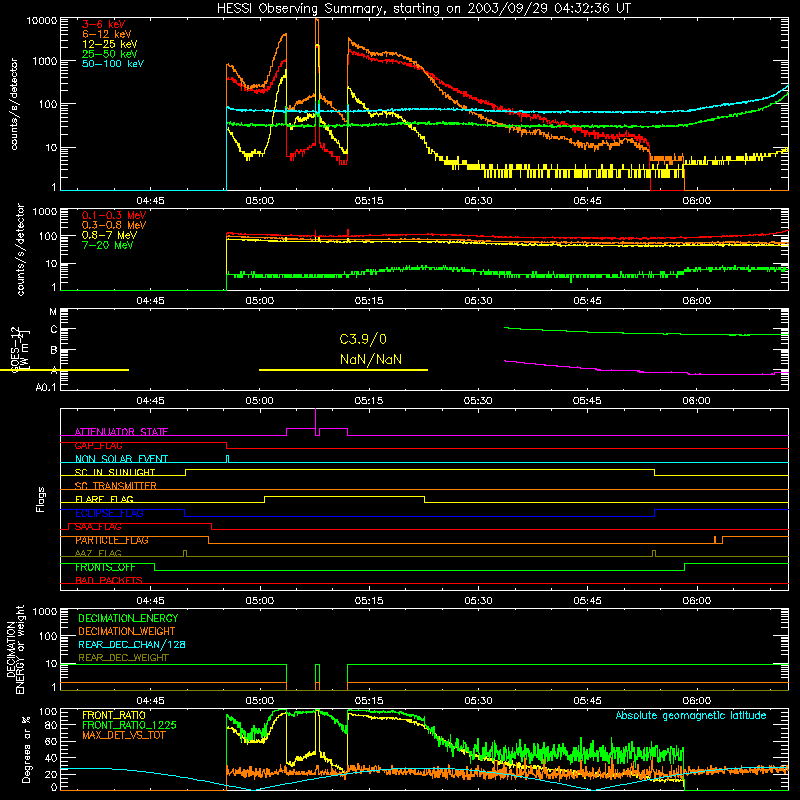The image size is (800, 800).
Task: Click the A0.1 tick label on GOES axis
Action: pos(46,387)
